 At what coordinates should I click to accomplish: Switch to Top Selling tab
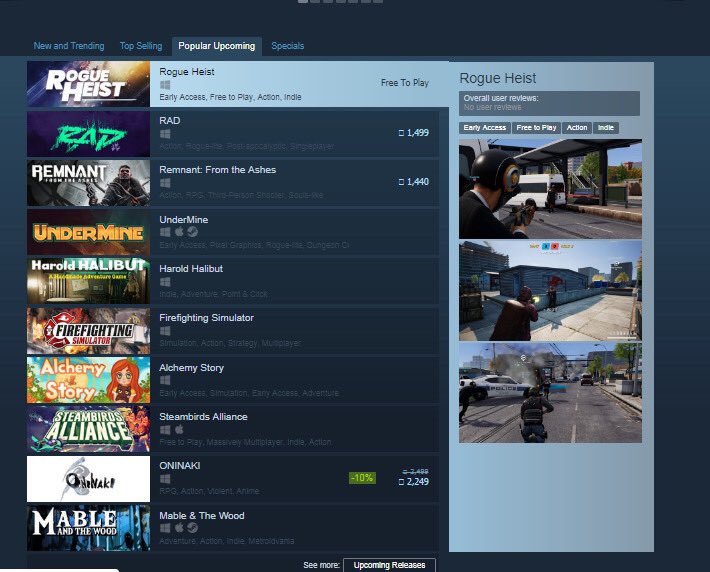[141, 46]
